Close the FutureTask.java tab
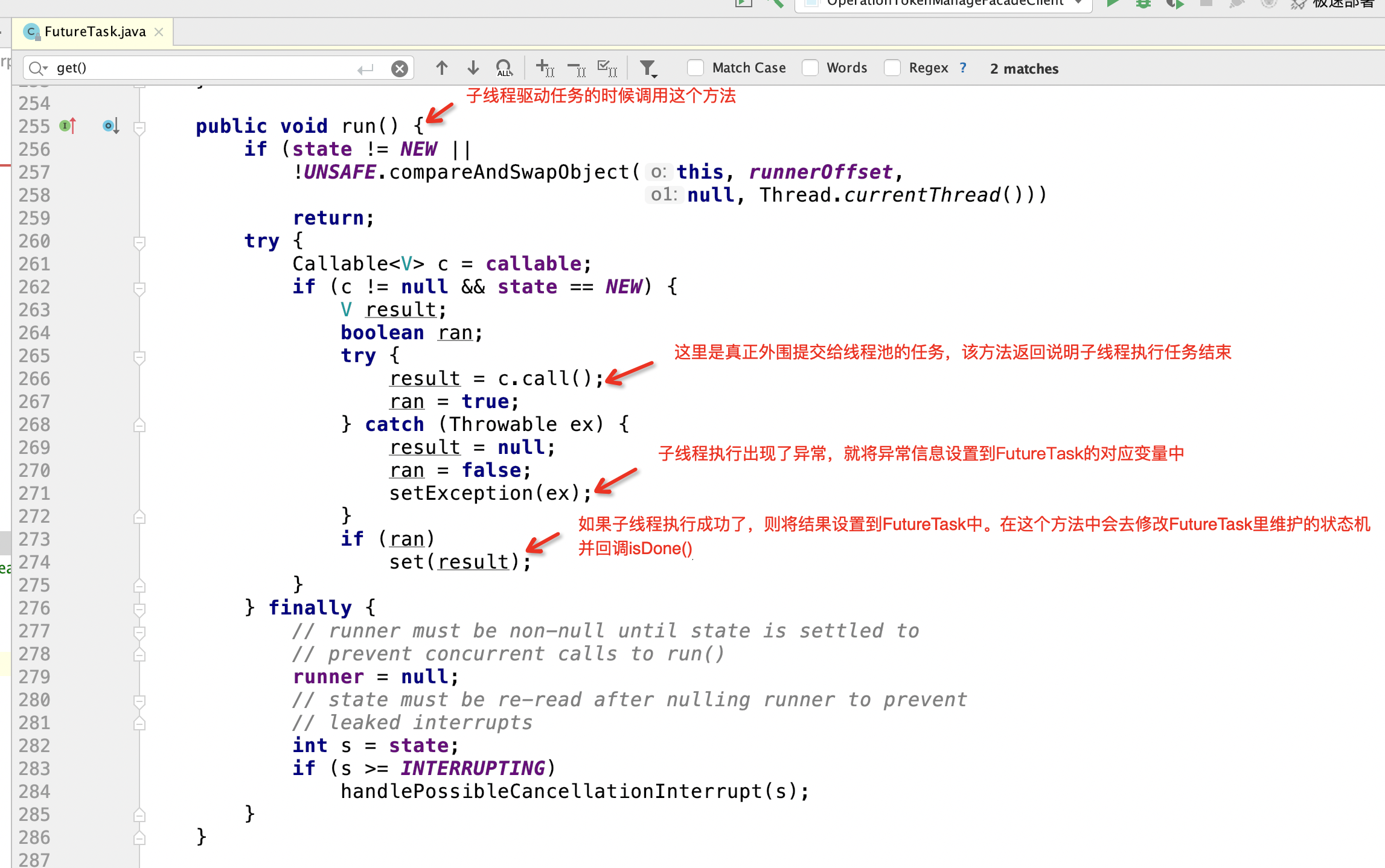The height and width of the screenshot is (868, 1385). click(x=159, y=32)
